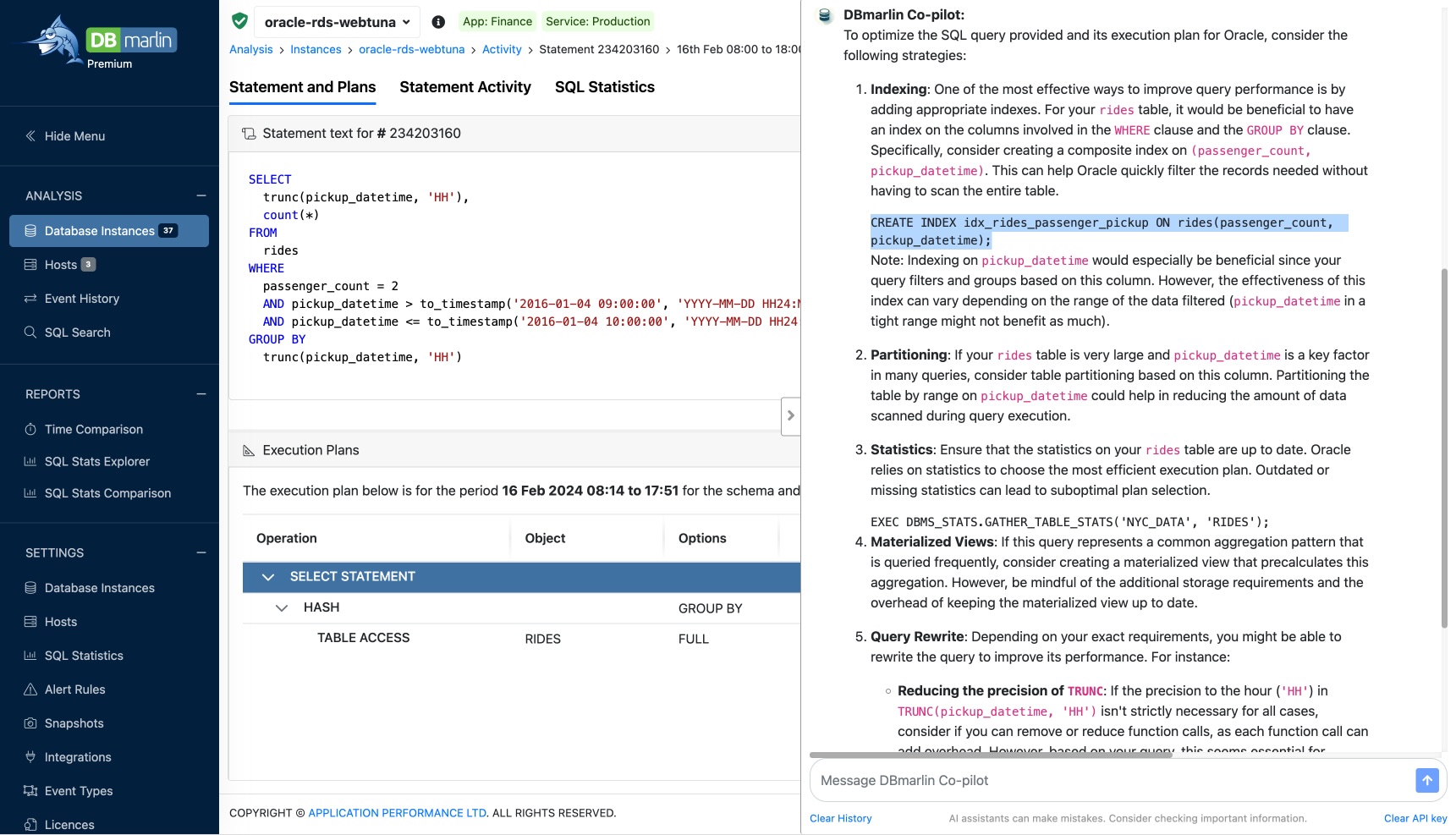The width and height of the screenshot is (1456, 835).
Task: Open Event History in sidebar
Action: coord(81,299)
